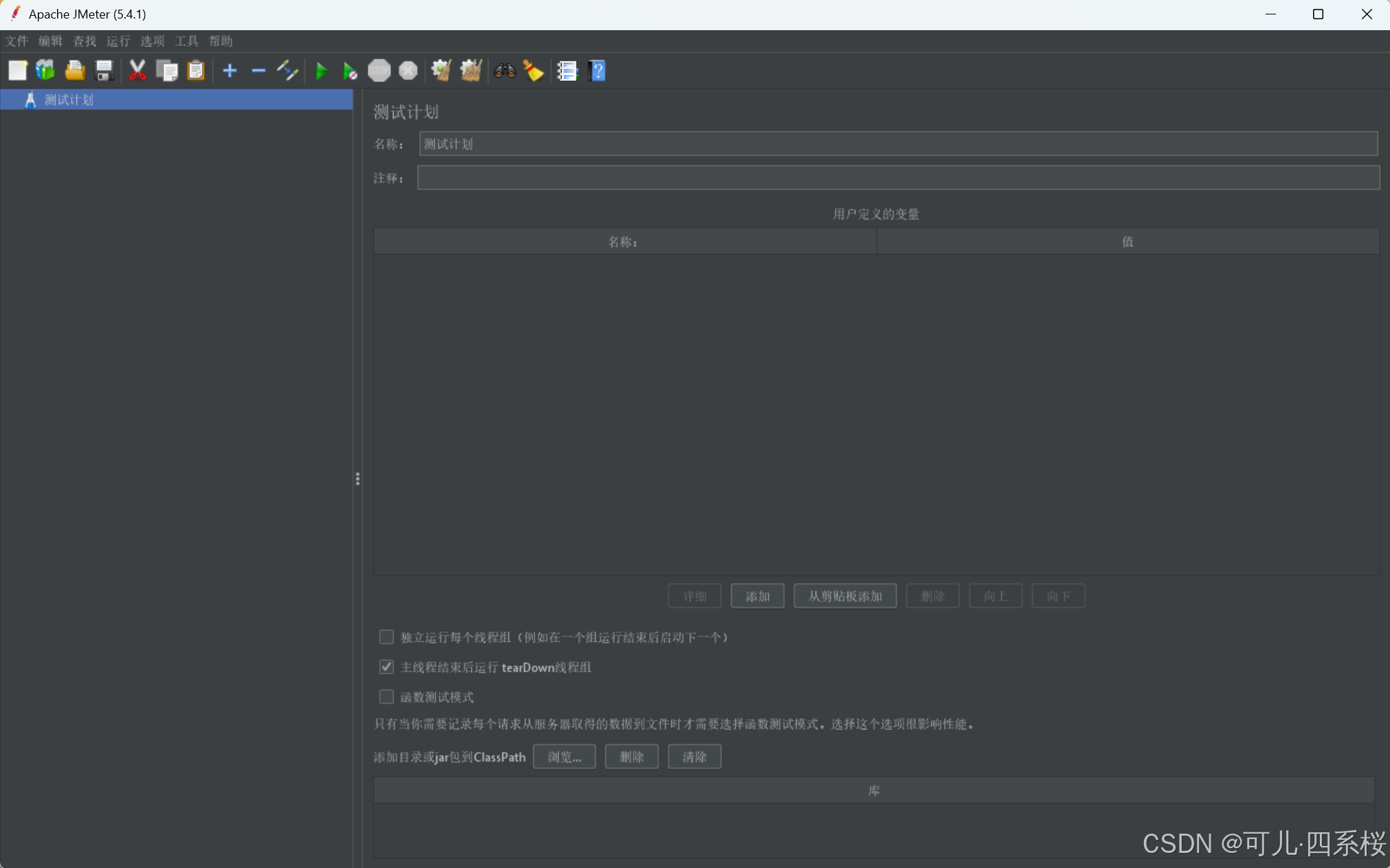Enable 函数测试模式 checkbox

click(x=387, y=697)
